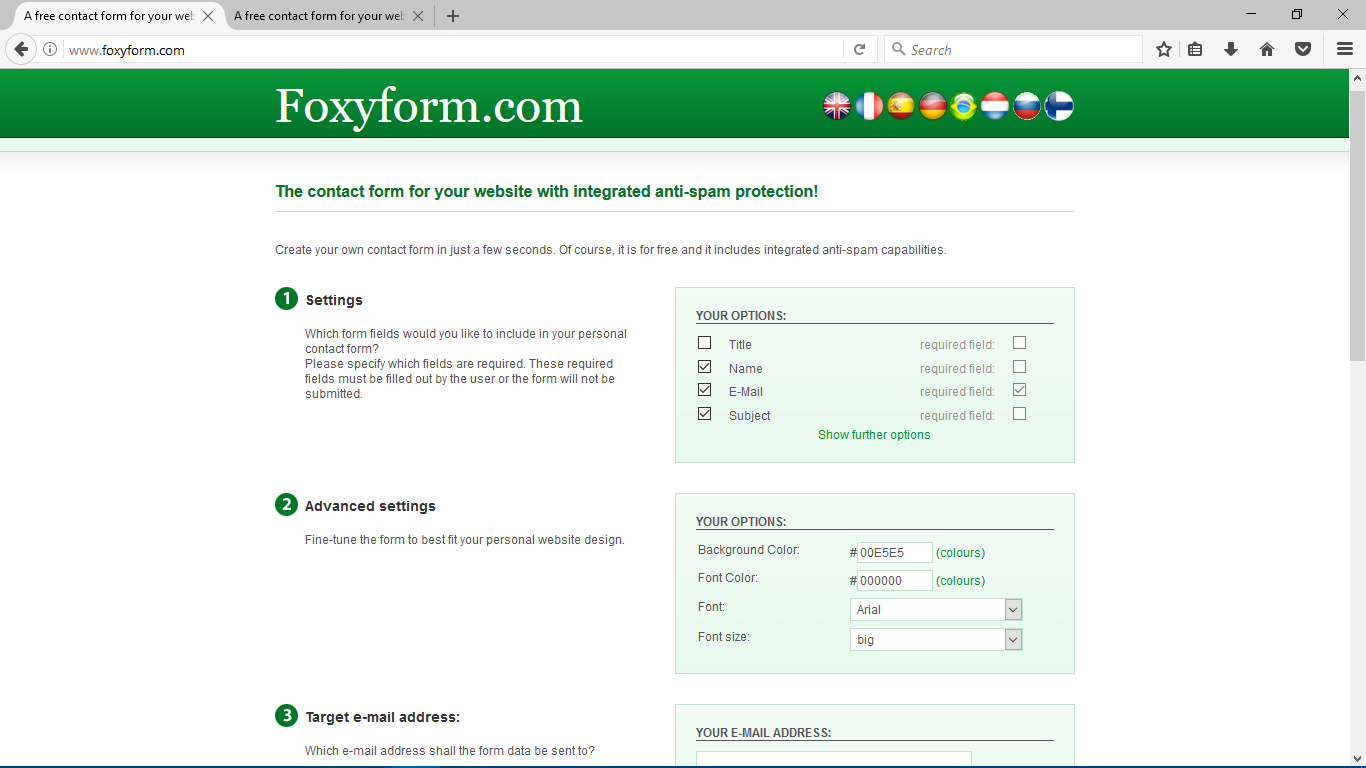1366x768 pixels.
Task: Switch language via the Brazilian flag
Action: click(x=964, y=106)
